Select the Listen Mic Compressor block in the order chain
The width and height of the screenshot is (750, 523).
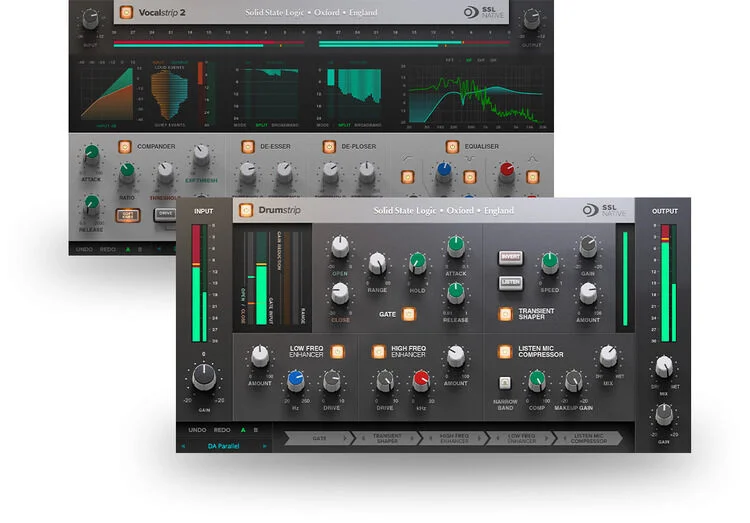(588, 438)
